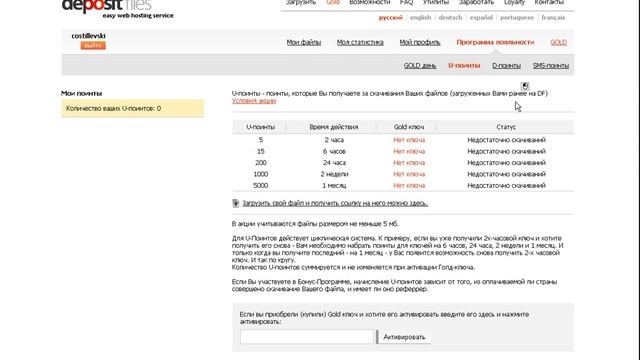640x360 pixels.
Task: Click Нет ключа in the 5000-point row
Action: (x=409, y=186)
